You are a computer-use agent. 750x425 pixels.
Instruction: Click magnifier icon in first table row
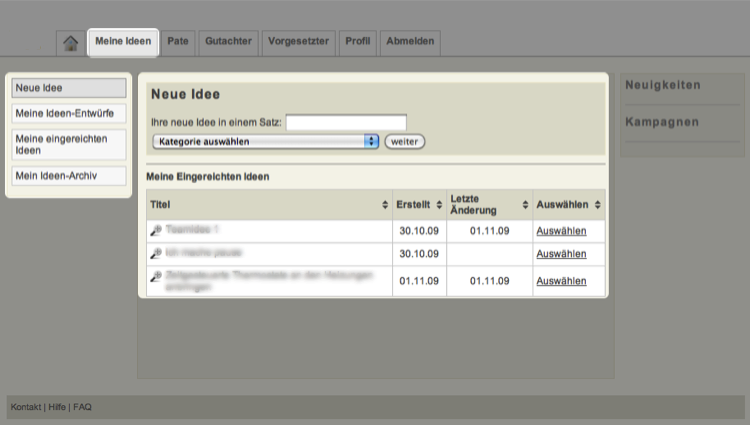tap(156, 230)
